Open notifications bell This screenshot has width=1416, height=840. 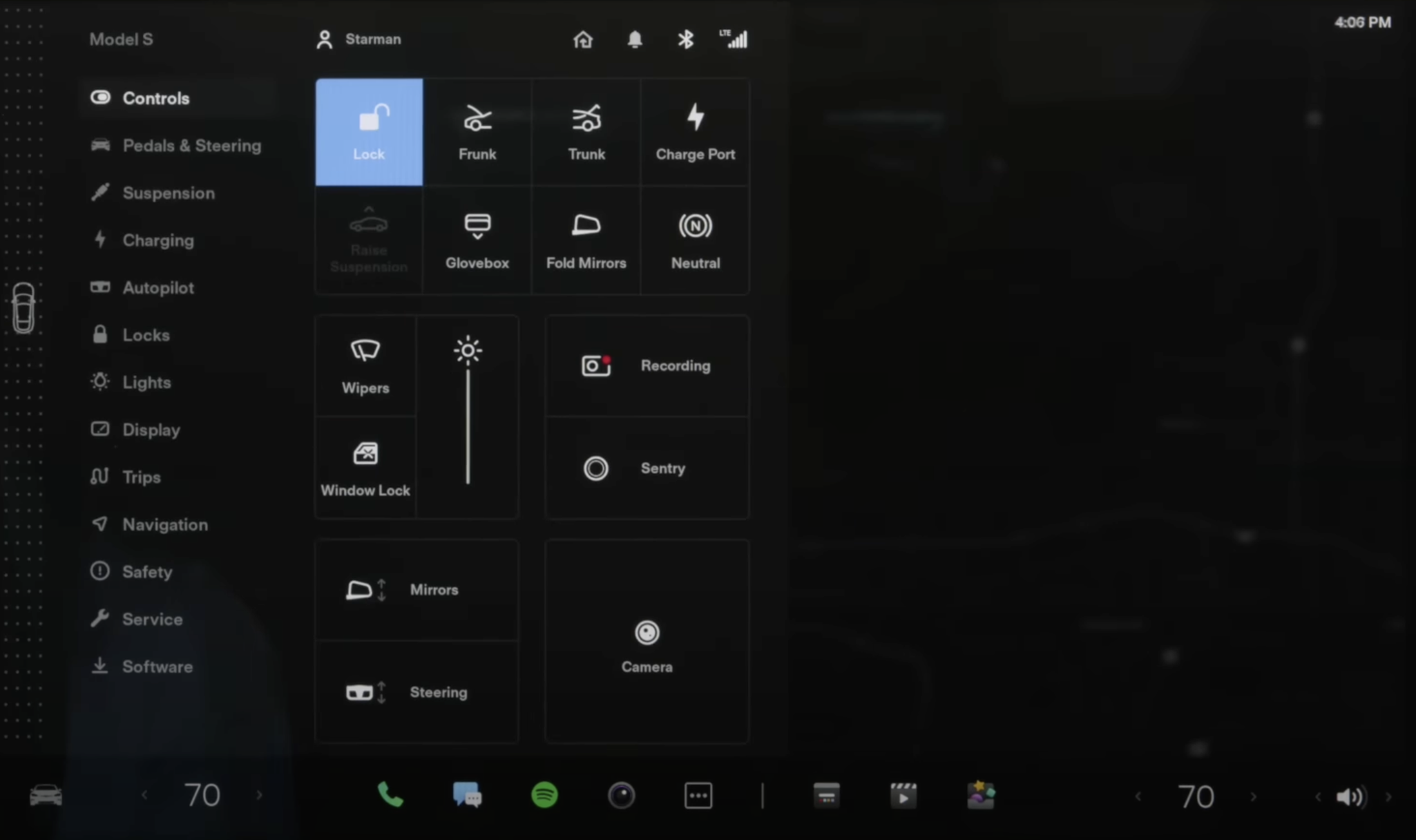click(x=635, y=39)
